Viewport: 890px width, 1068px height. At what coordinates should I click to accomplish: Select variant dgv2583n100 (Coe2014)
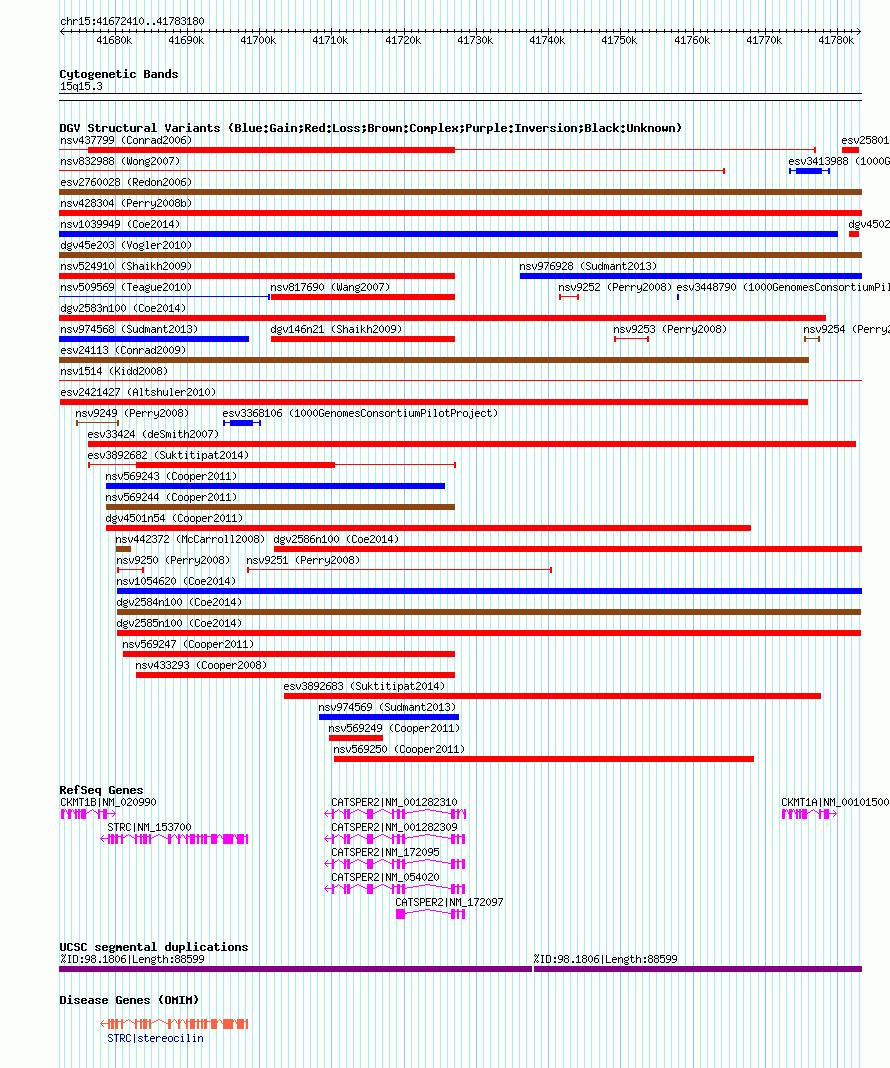point(123,309)
